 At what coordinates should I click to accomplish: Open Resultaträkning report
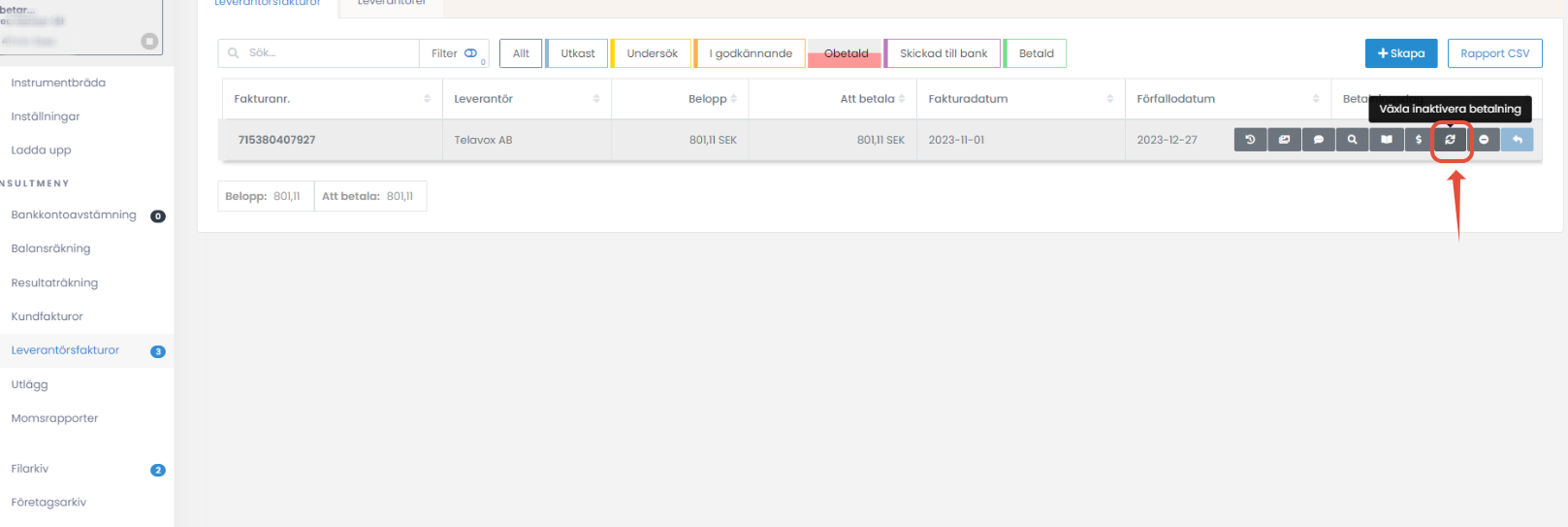click(x=54, y=283)
